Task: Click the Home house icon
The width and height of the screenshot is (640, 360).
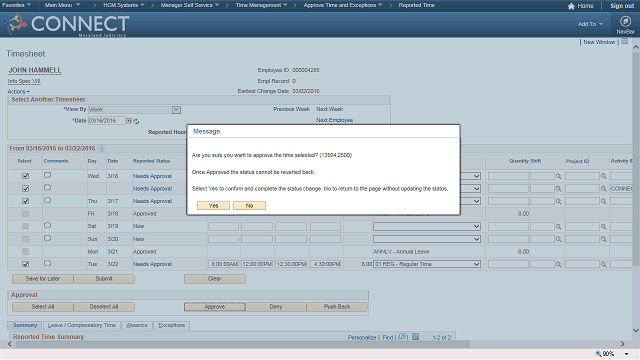Action: (571, 6)
